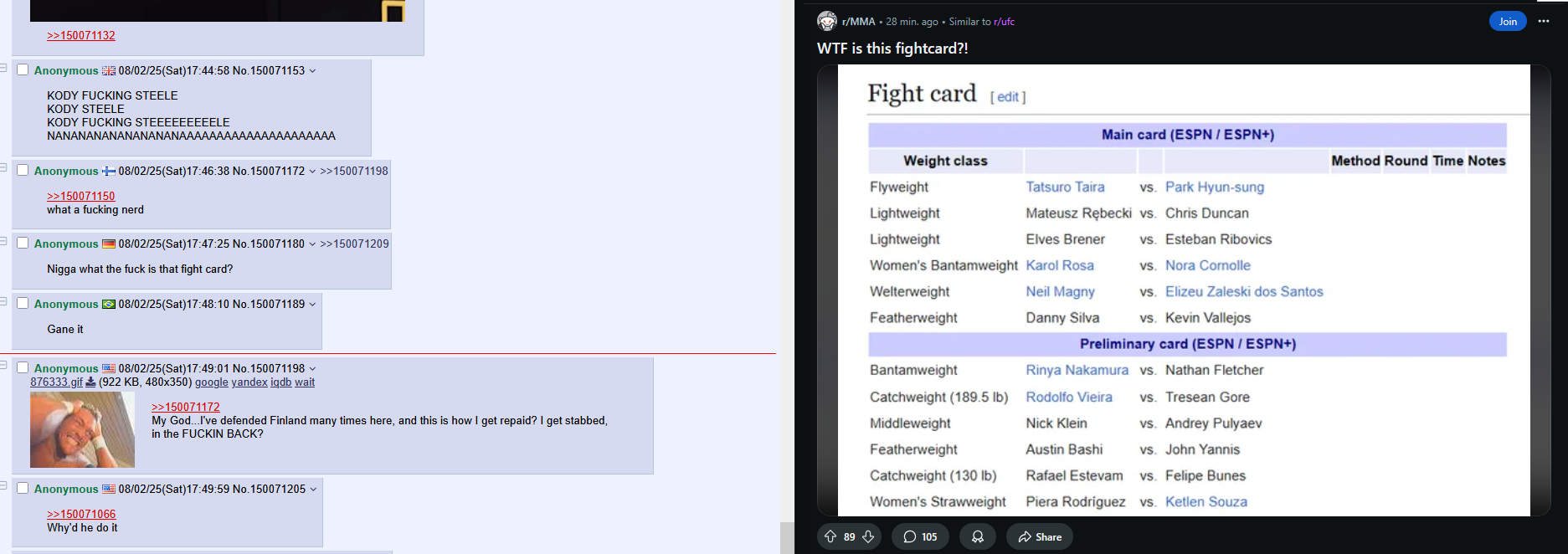Open Park Hyun-sung fighter link
1568x554 pixels.
1215,187
